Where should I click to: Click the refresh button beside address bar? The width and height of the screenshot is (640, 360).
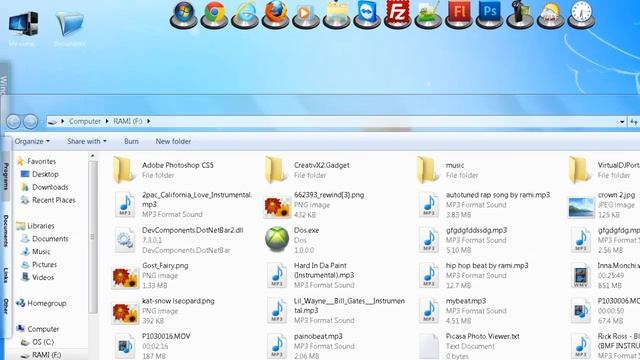[634, 122]
